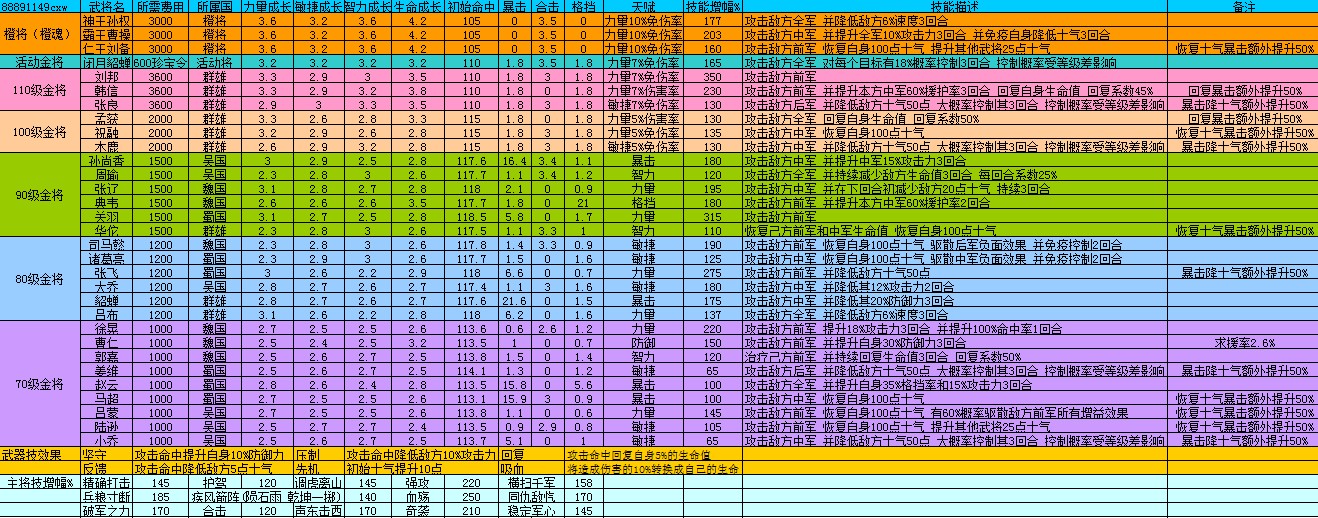Select the 神王孙权 name cell
This screenshot has height=518, width=1318.
pos(105,20)
